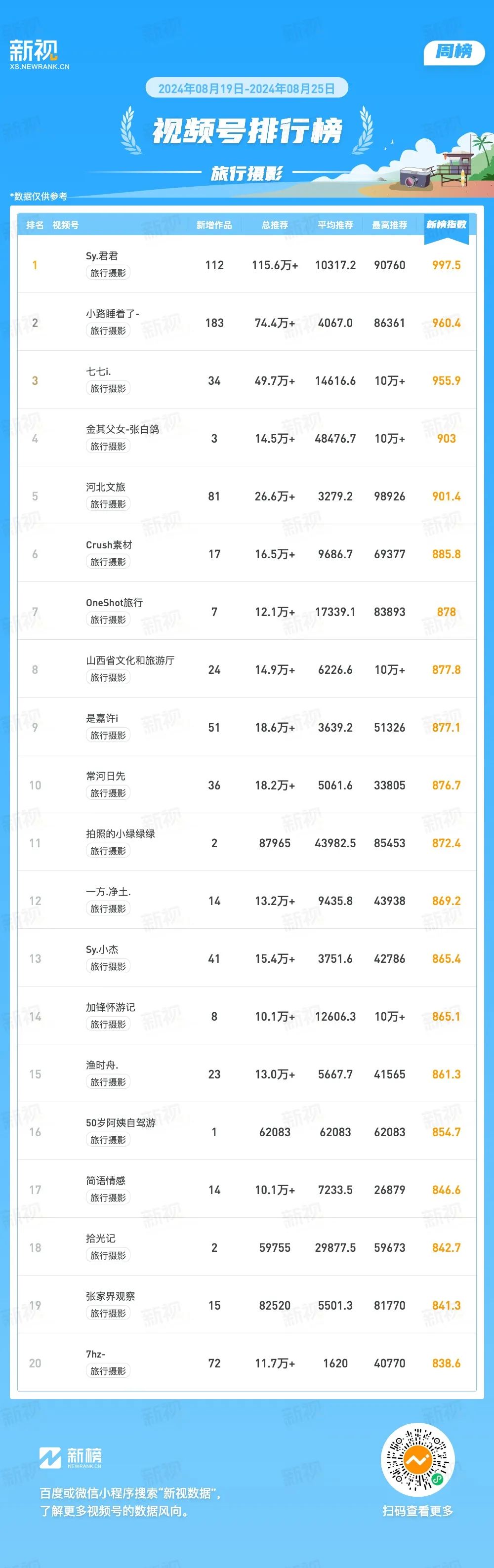
Task: Click the date range 2024年08月19日-08月25日 pill
Action: pyautogui.click(x=247, y=89)
